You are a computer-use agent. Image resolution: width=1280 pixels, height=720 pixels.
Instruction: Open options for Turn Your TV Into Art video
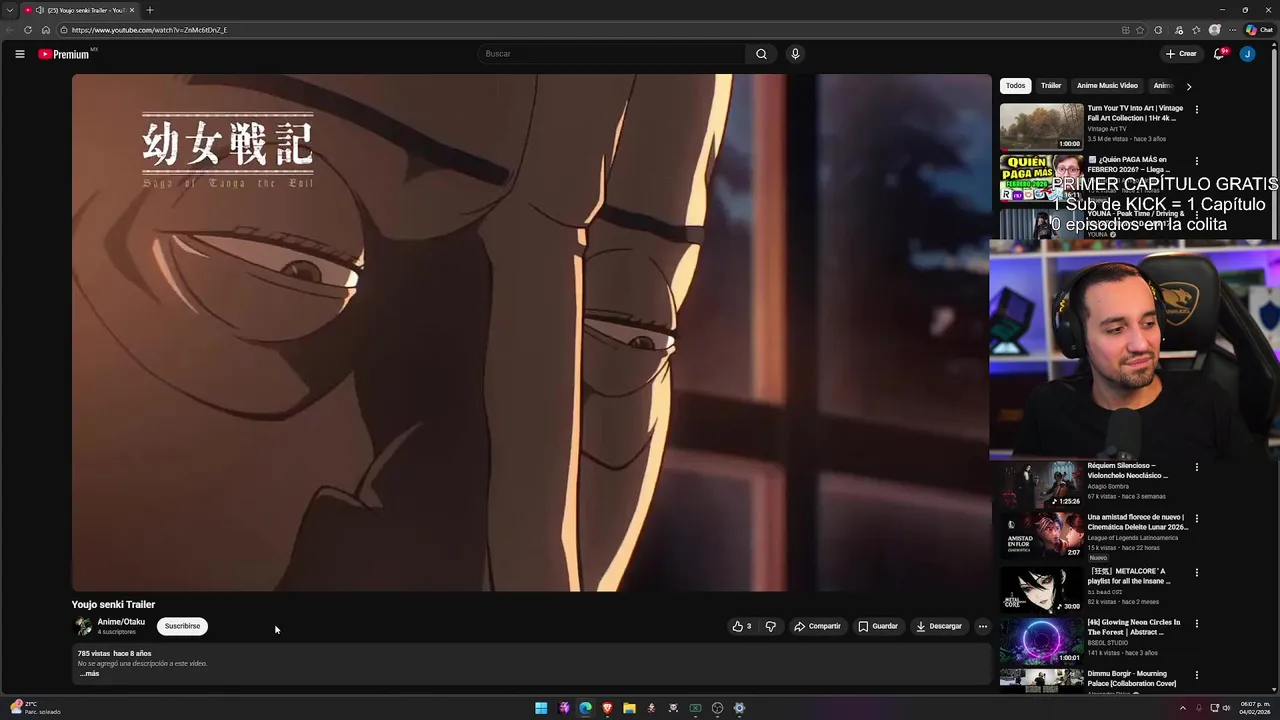(1196, 109)
